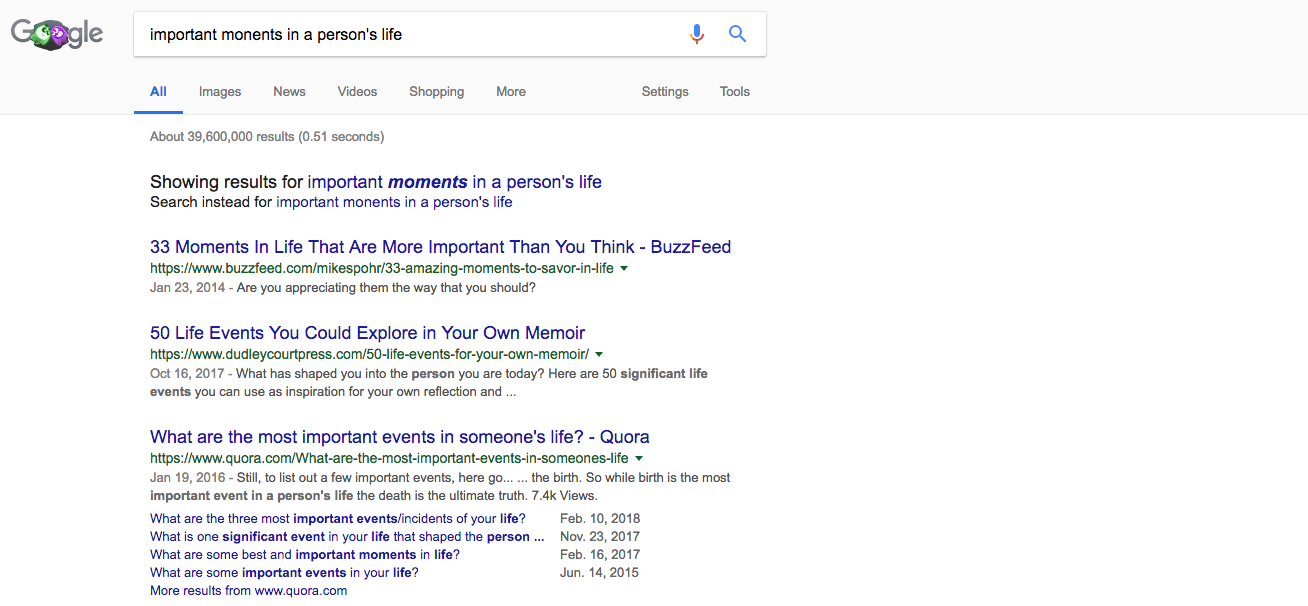Image resolution: width=1308 pixels, height=606 pixels.
Task: Click the quora.com green URL text
Action: [389, 459]
